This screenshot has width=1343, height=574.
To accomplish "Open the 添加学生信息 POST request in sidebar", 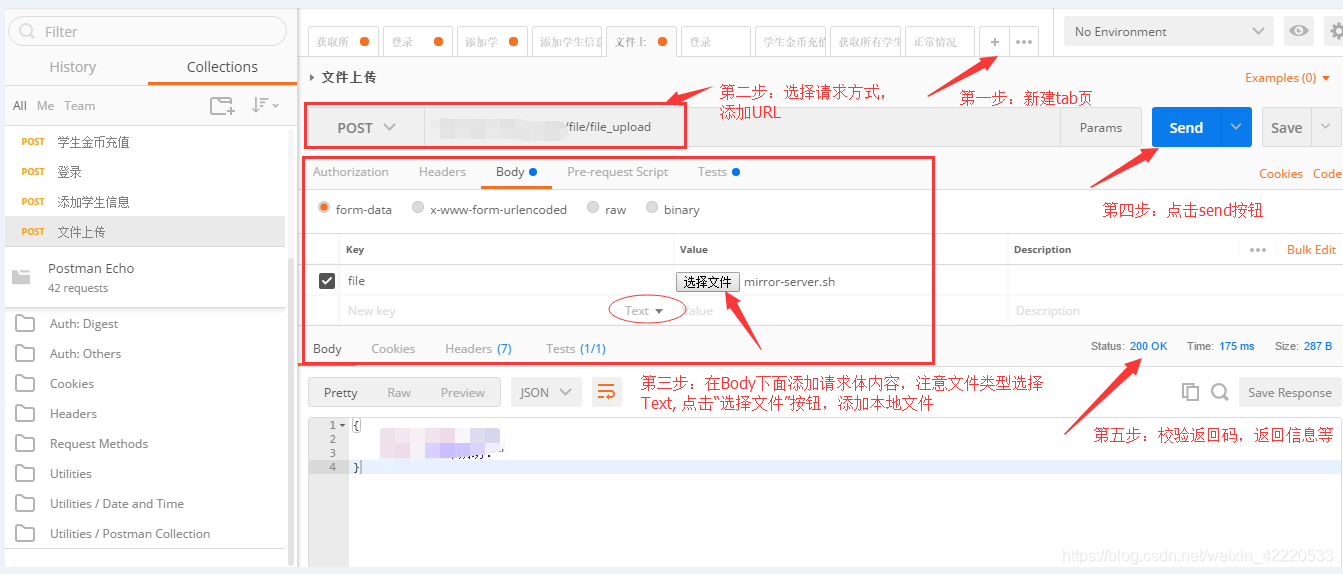I will (x=145, y=202).
